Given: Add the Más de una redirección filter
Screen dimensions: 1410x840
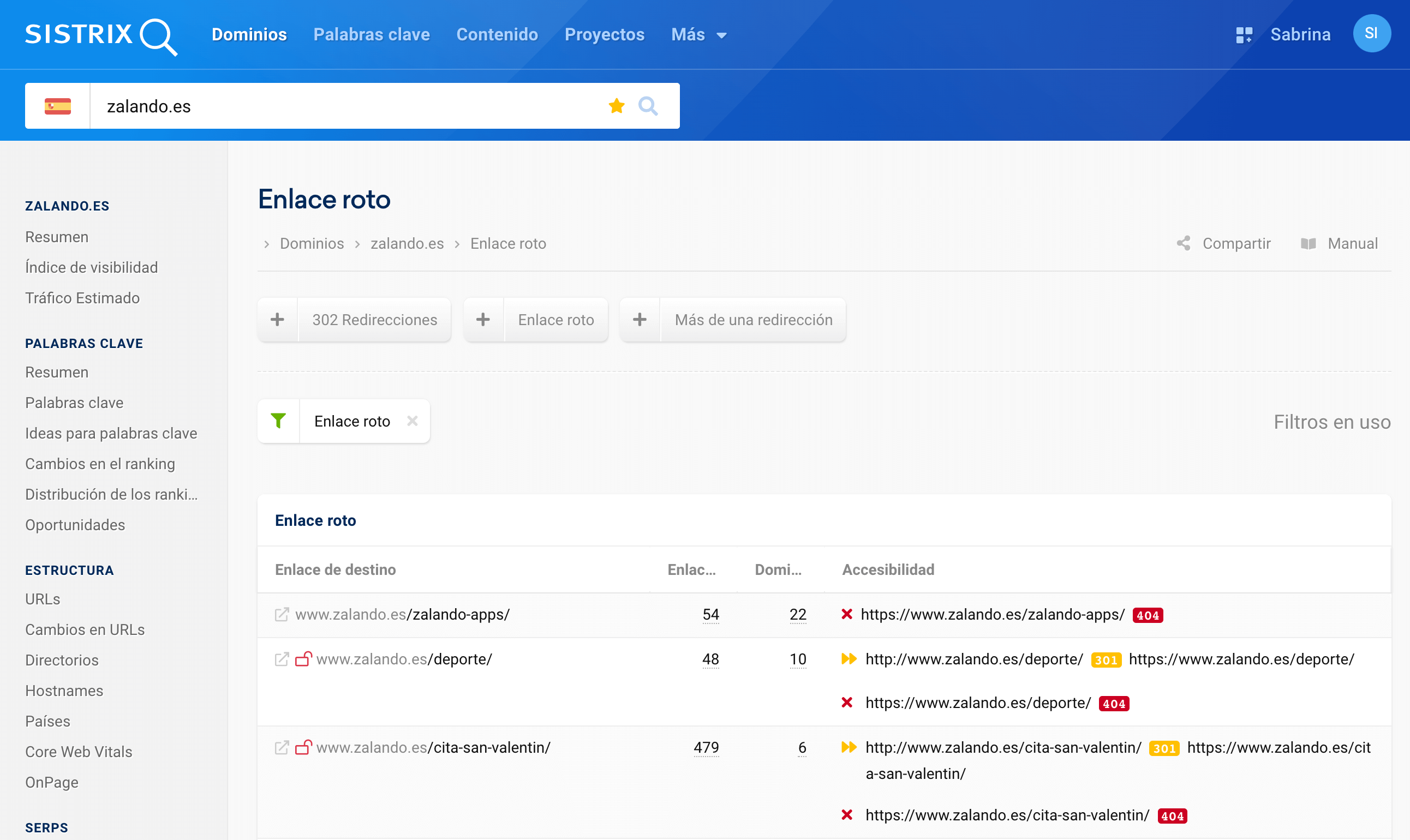Looking at the screenshot, I should [x=640, y=320].
